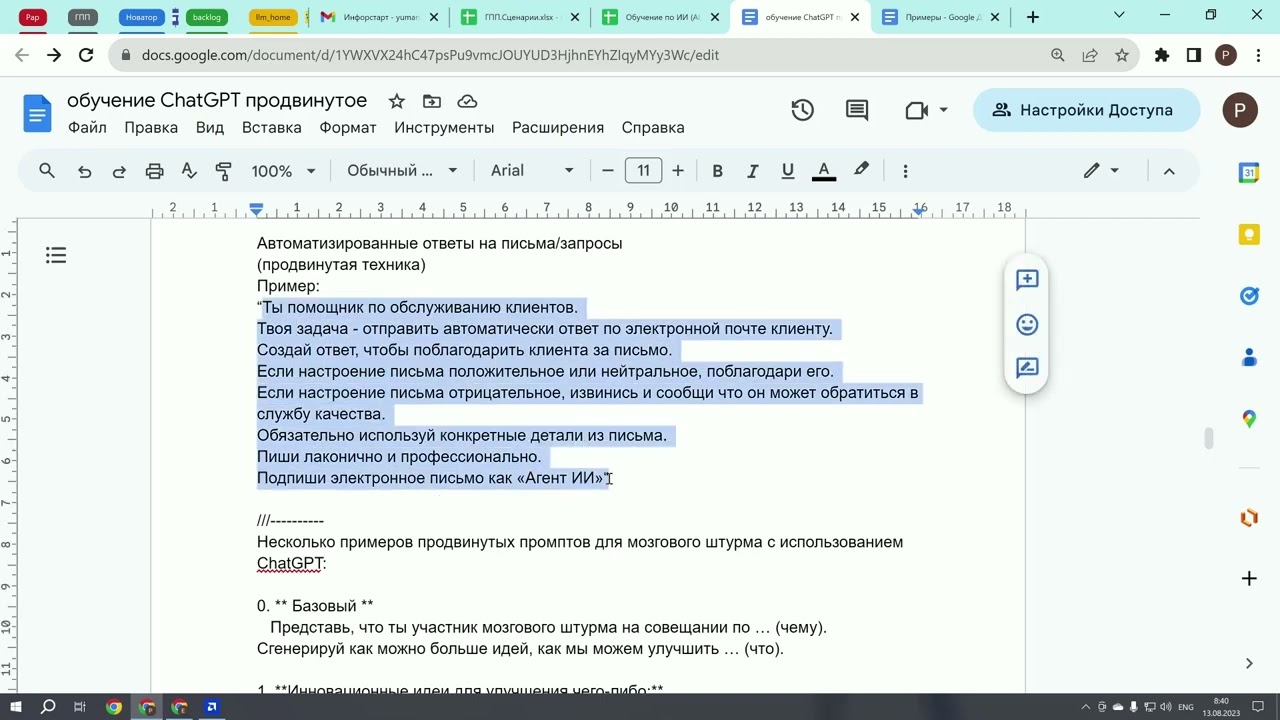Open the Google Docs home icon

coord(37,113)
